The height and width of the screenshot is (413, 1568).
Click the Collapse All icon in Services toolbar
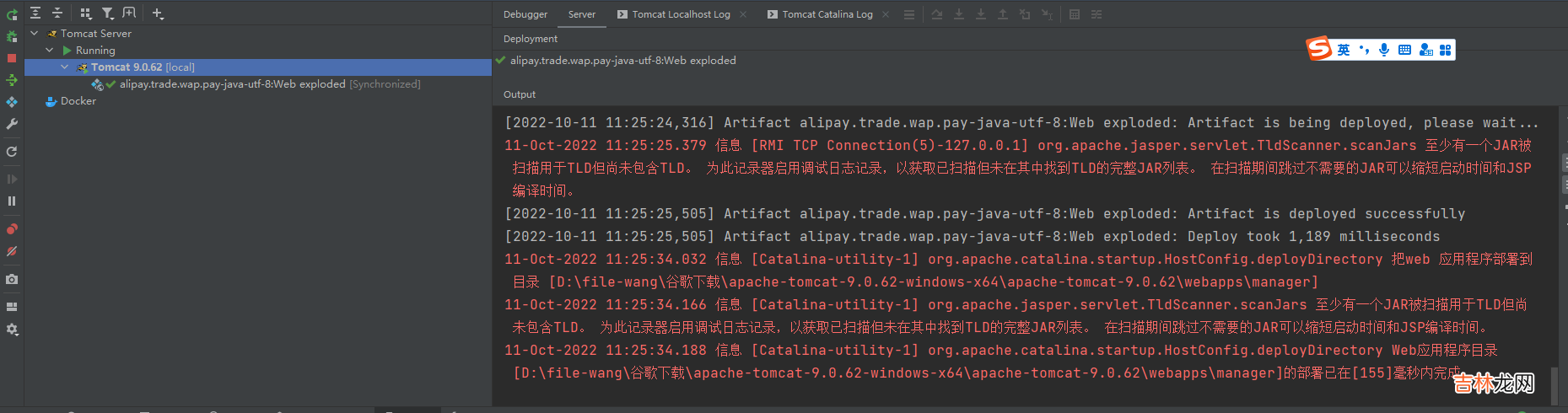click(x=57, y=13)
